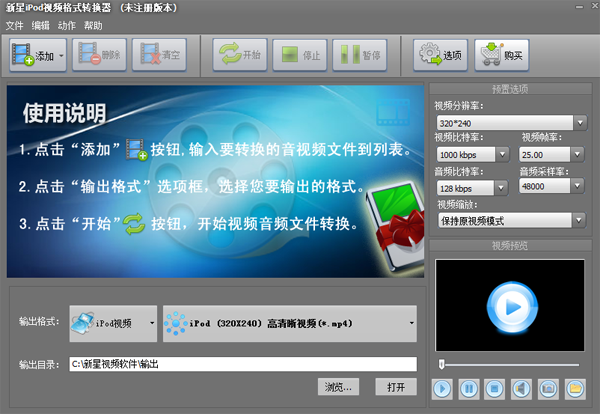Click the 视频预览 panel header
The image size is (600, 414).
point(510,246)
